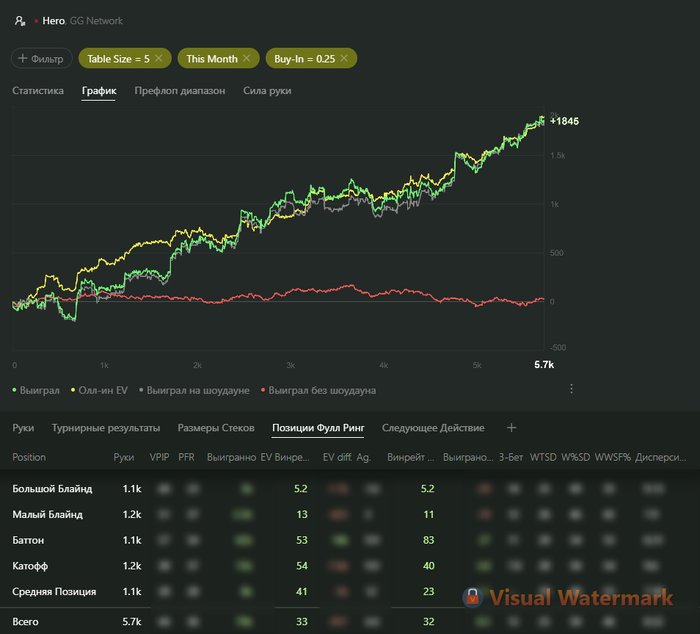Switch to the Руки report tab
700x634 pixels.
pyautogui.click(x=23, y=428)
